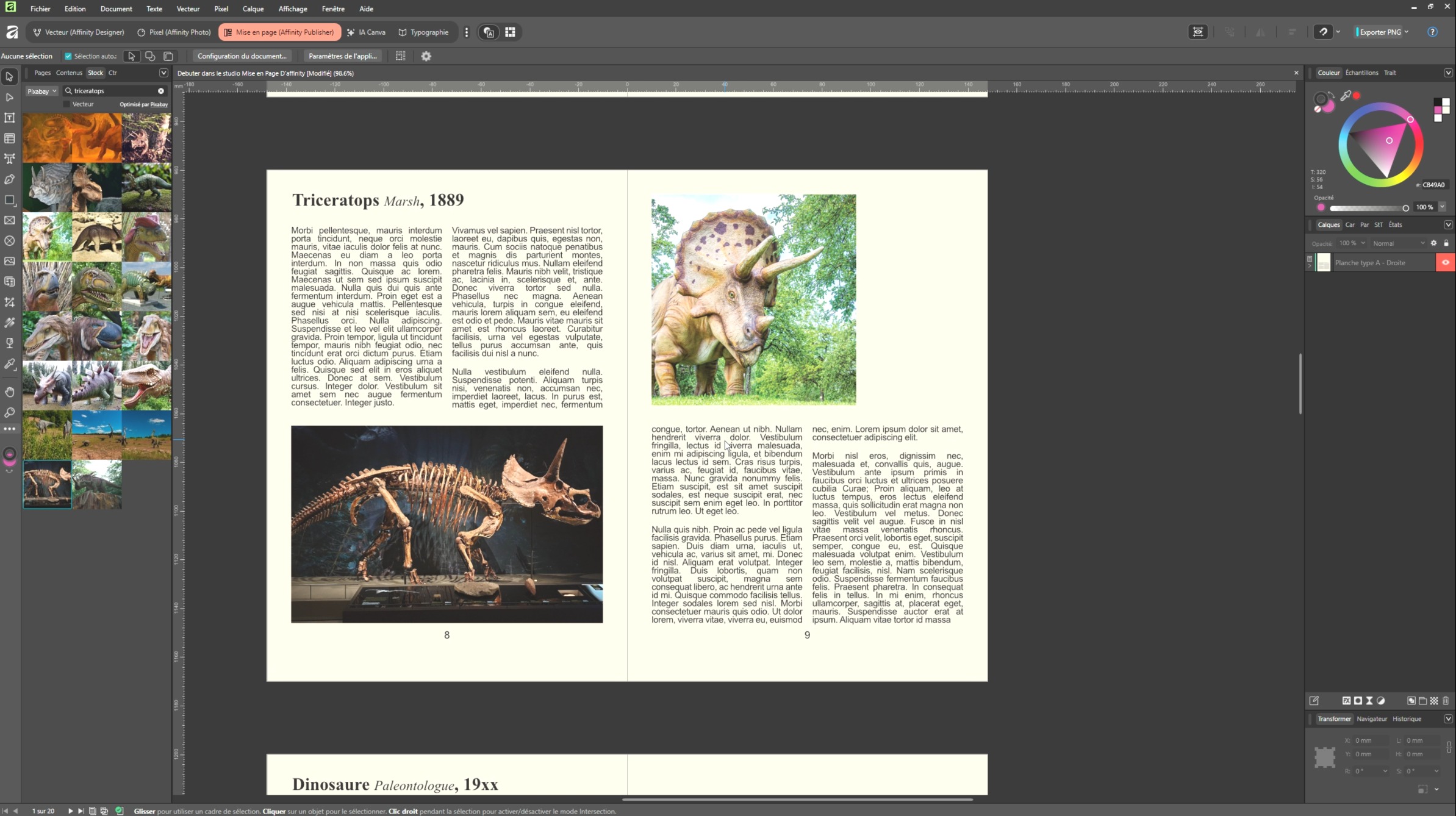Image resolution: width=1456 pixels, height=816 pixels.
Task: Select the Rectangle shape tool
Action: [10, 200]
